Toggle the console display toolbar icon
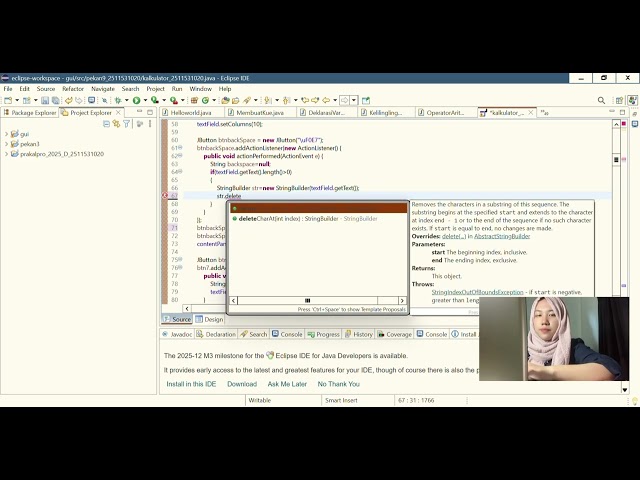Viewport: 640px width, 480px height. tap(91, 100)
